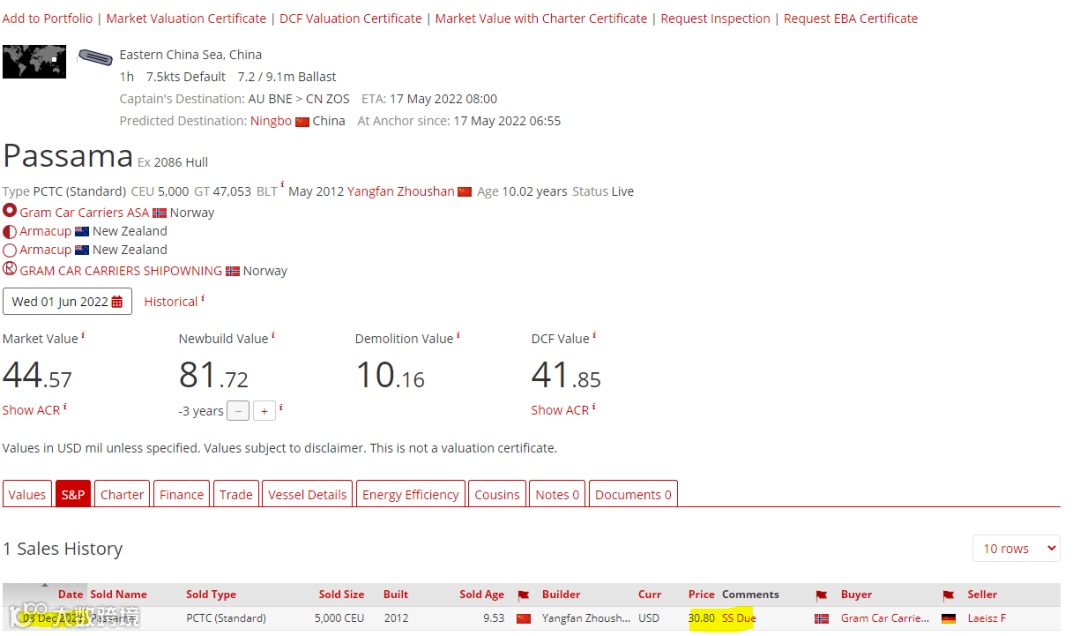Open the Ningbo predicted destination link
Screen dimensions: 1080x636
point(271,121)
